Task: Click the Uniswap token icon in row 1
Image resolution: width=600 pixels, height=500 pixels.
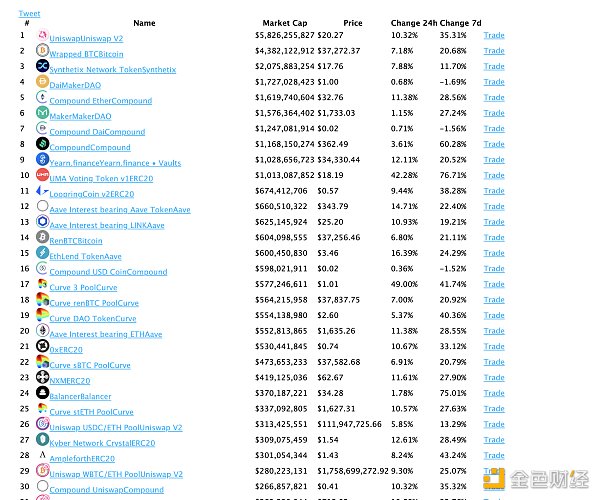Action: pyautogui.click(x=42, y=37)
